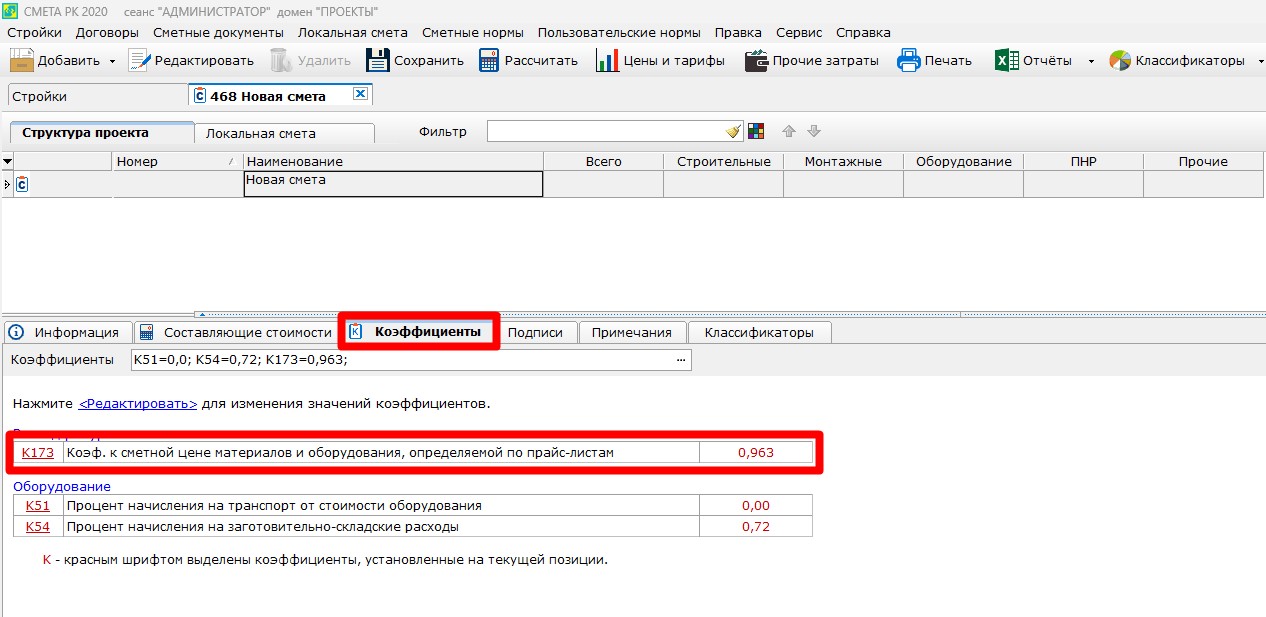Image resolution: width=1266 pixels, height=617 pixels.
Task: Click the Редактировать pencil icon
Action: coord(139,60)
